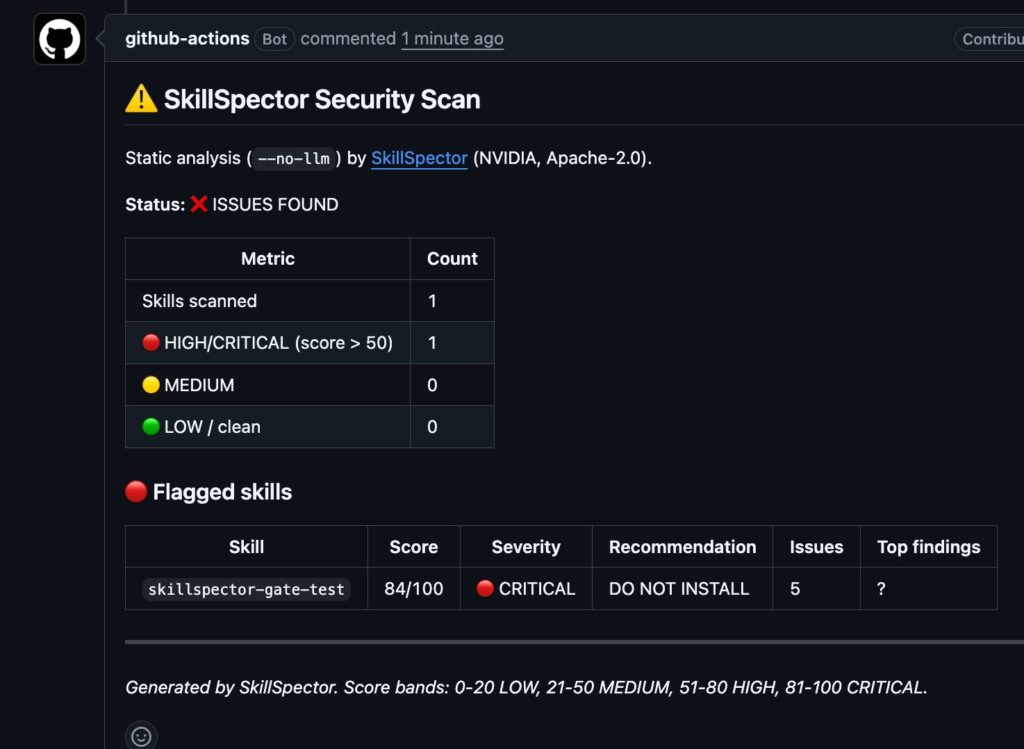Click the Contributor badge at right edge

(x=991, y=39)
